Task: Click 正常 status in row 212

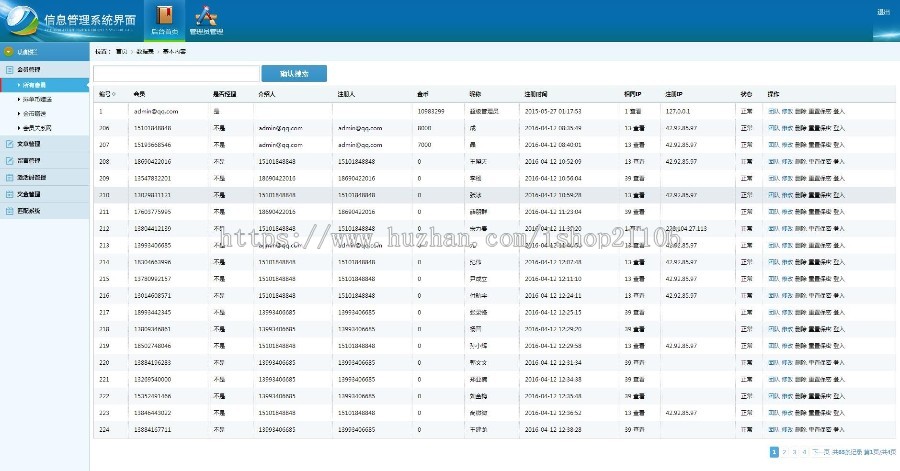Action: (x=746, y=228)
